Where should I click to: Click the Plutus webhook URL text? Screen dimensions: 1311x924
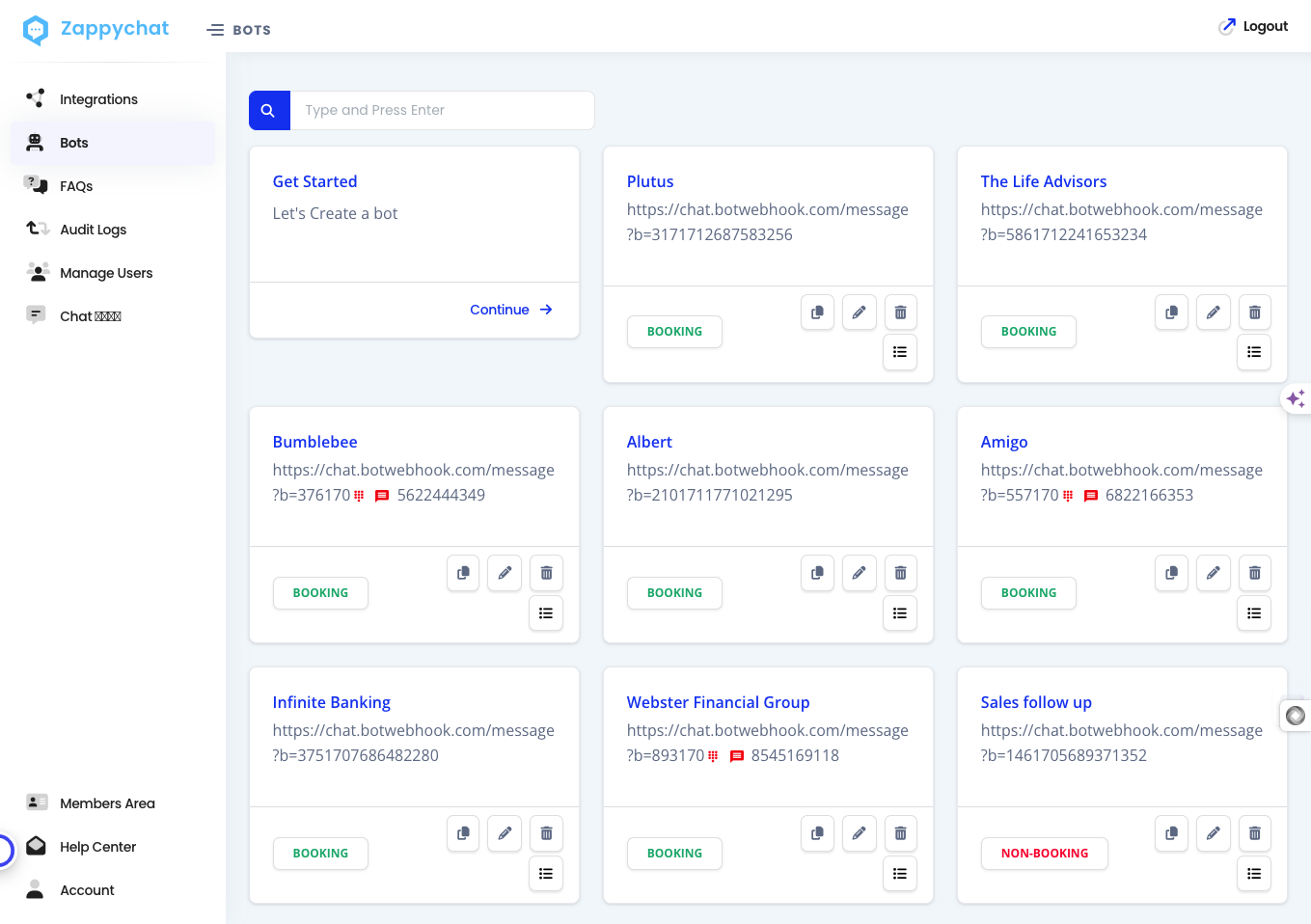[767, 222]
